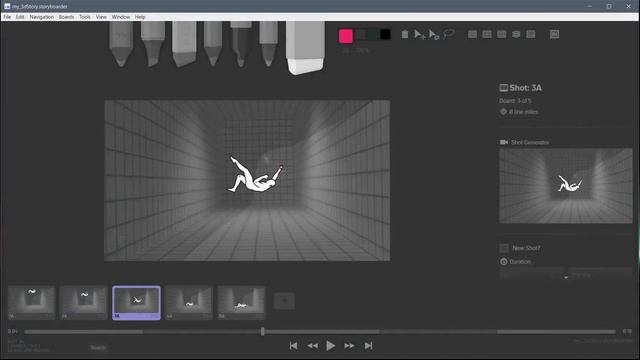Pick the dark green palette swatch

[x=373, y=35]
